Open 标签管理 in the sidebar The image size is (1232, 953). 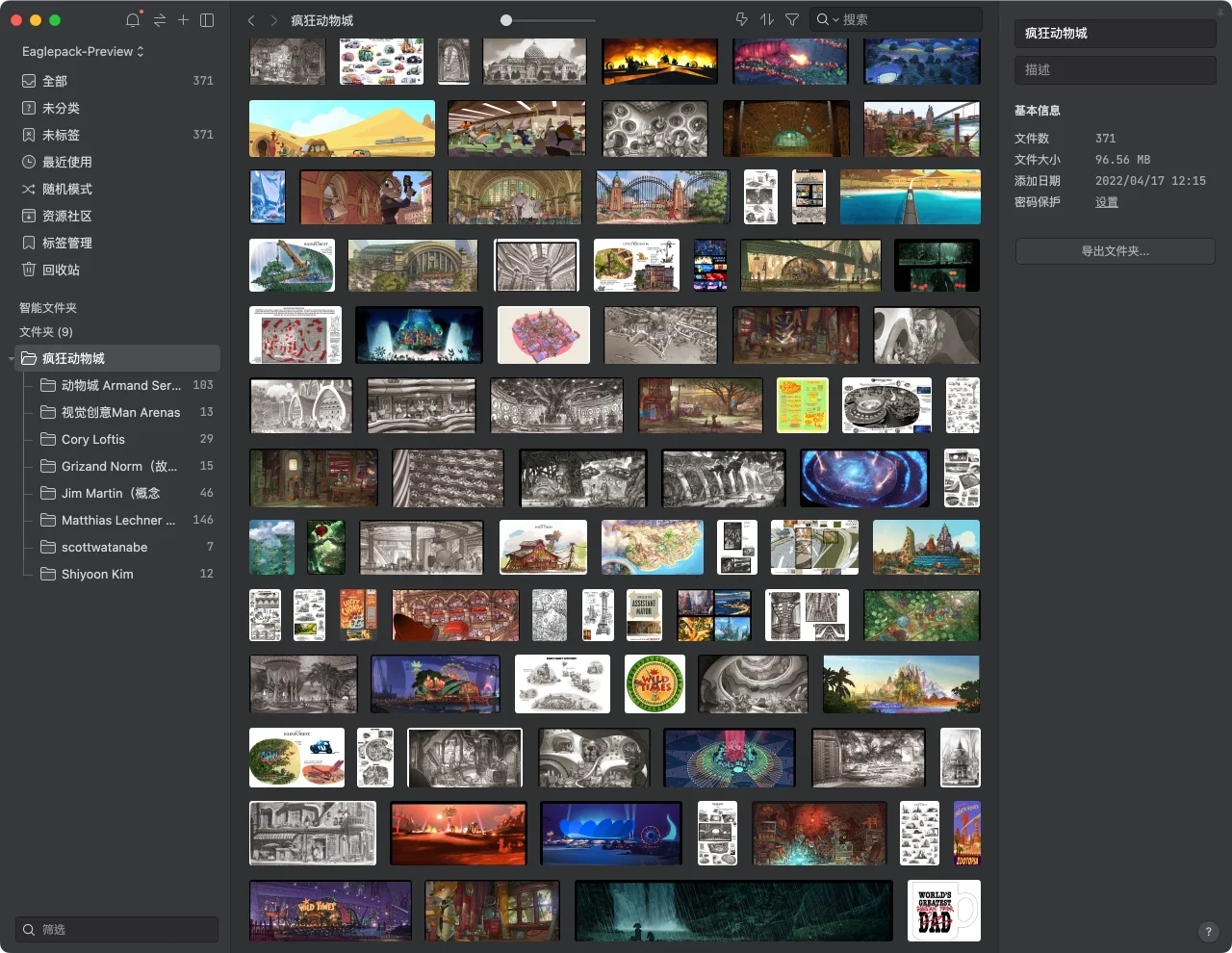click(x=117, y=243)
